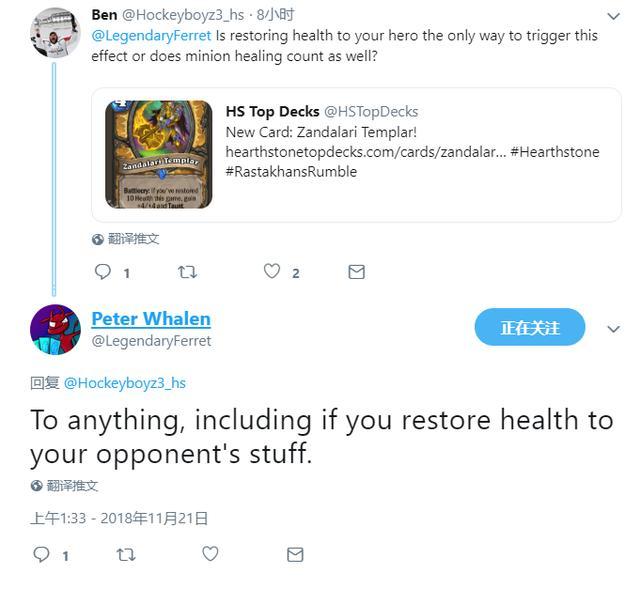
Task: Open the tweet timestamp 上午1:33 link
Action: coord(119,518)
